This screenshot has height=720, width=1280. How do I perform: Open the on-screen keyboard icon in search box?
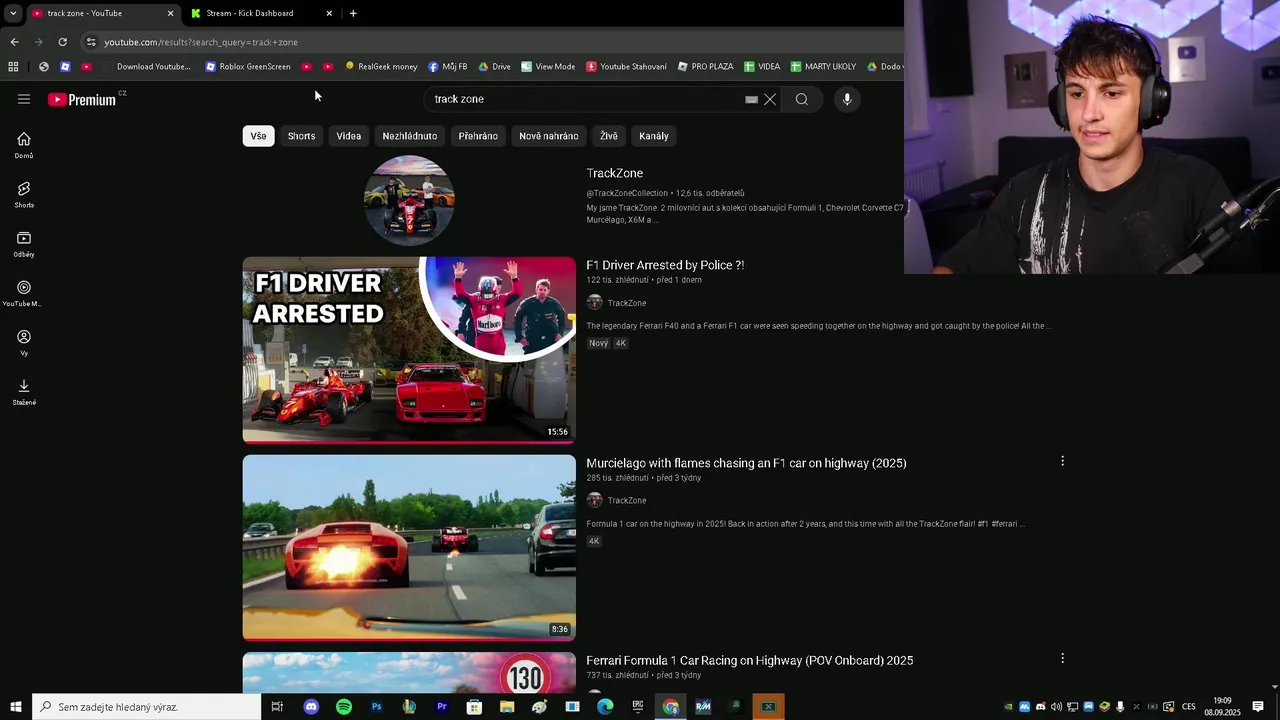tap(751, 99)
